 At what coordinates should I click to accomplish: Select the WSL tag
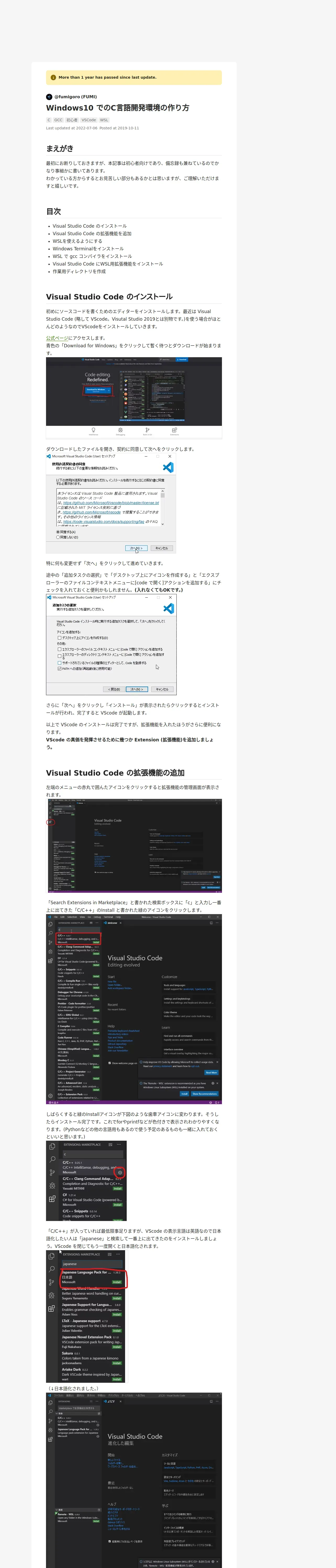coord(104,120)
